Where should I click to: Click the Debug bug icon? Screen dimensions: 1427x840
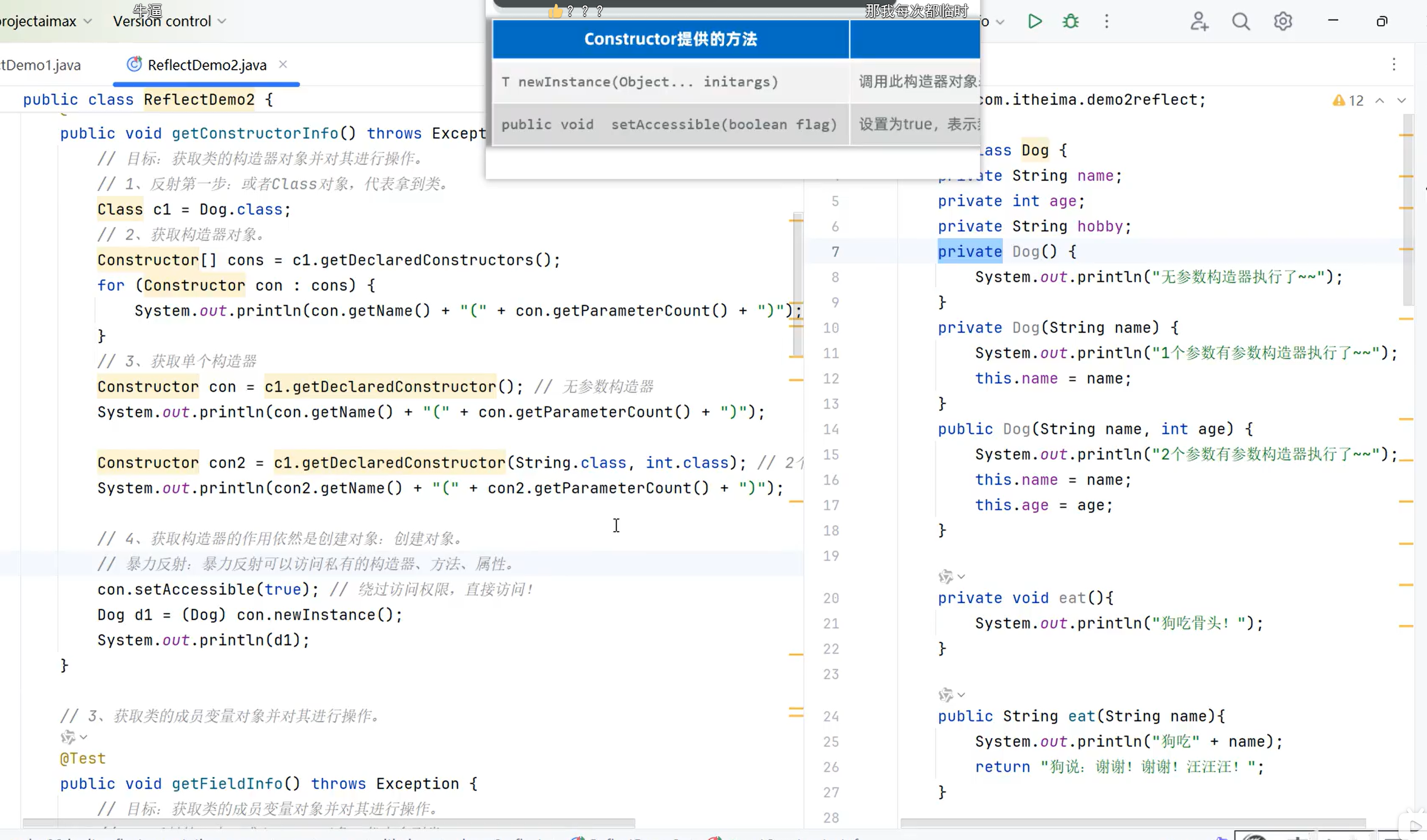point(1070,22)
